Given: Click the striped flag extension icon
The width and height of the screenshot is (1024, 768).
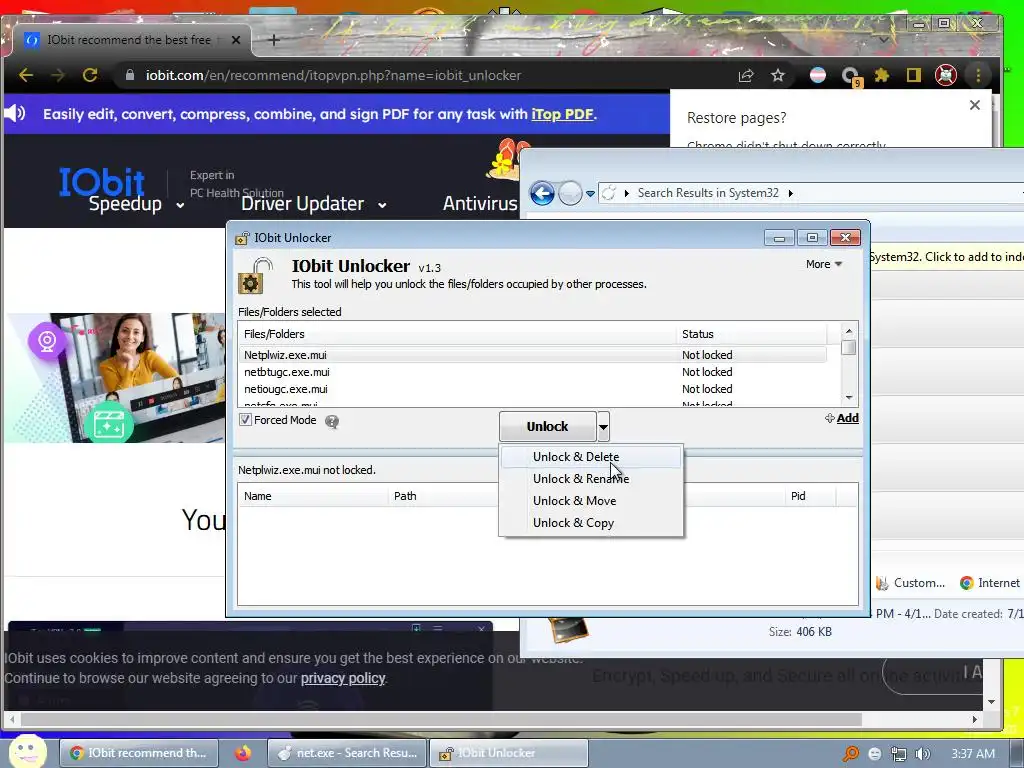Looking at the screenshot, I should coord(818,75).
